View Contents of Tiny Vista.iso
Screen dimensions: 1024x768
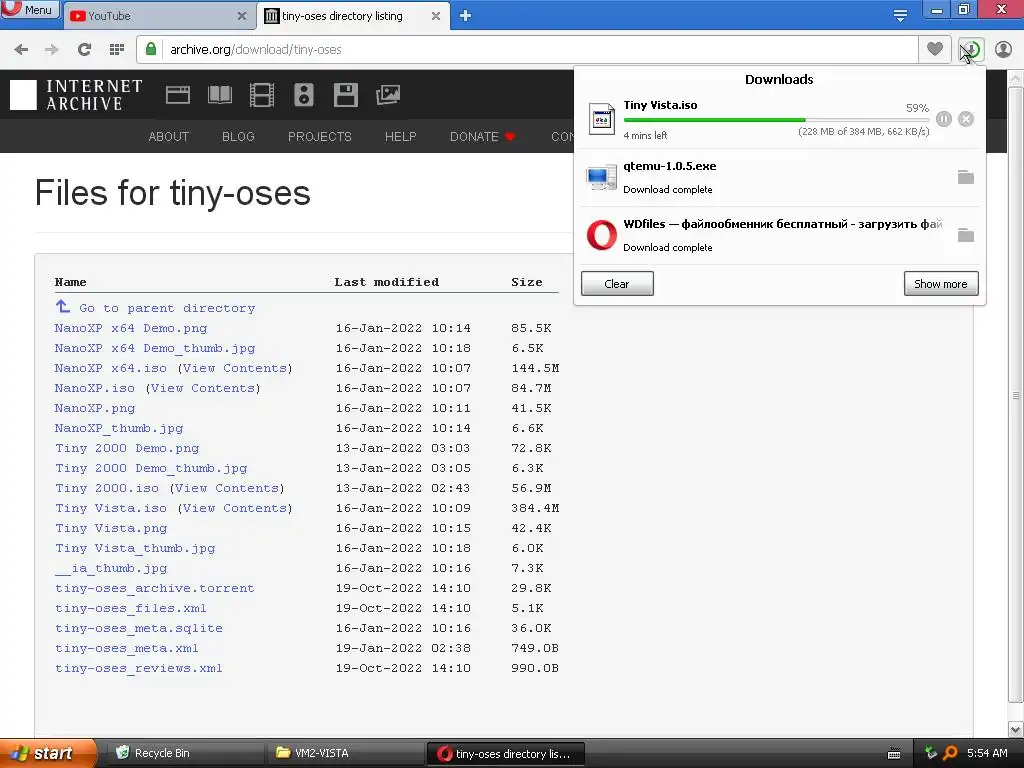(x=235, y=508)
